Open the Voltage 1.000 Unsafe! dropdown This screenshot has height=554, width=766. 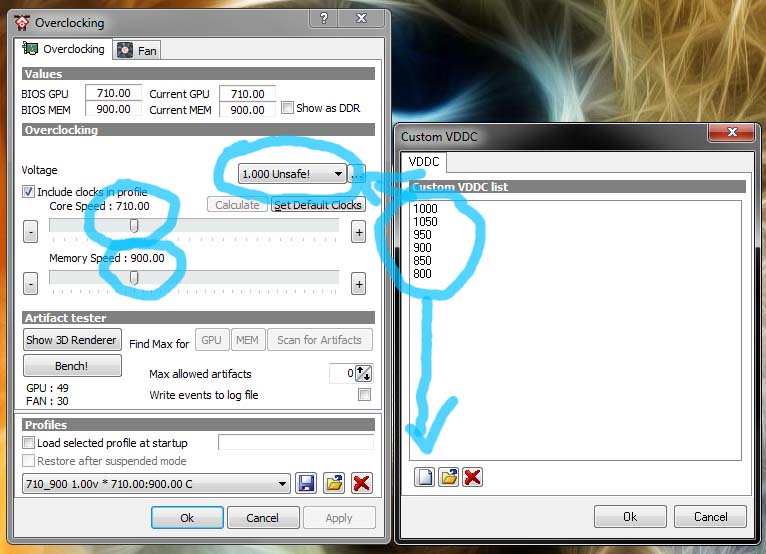pos(292,173)
